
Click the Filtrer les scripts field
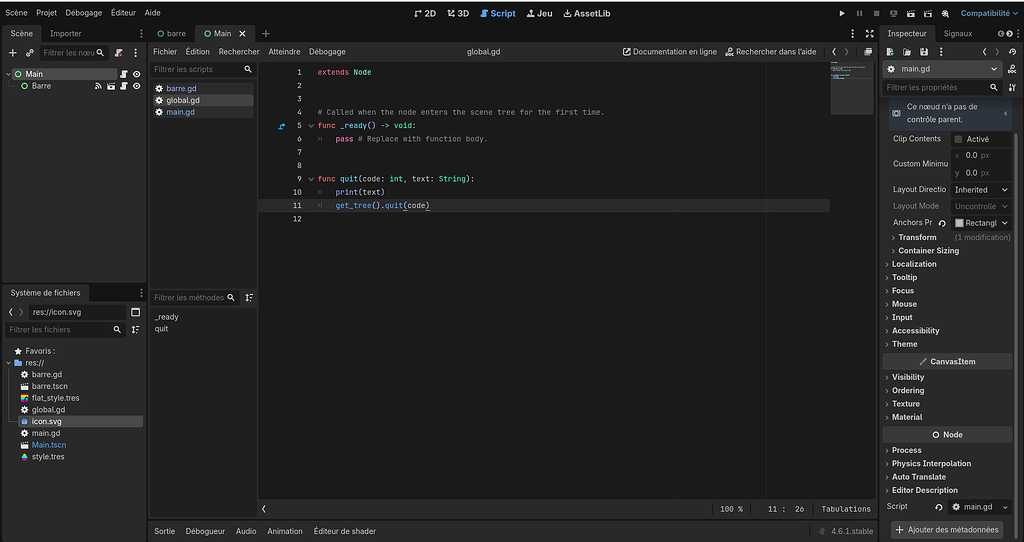(x=202, y=69)
